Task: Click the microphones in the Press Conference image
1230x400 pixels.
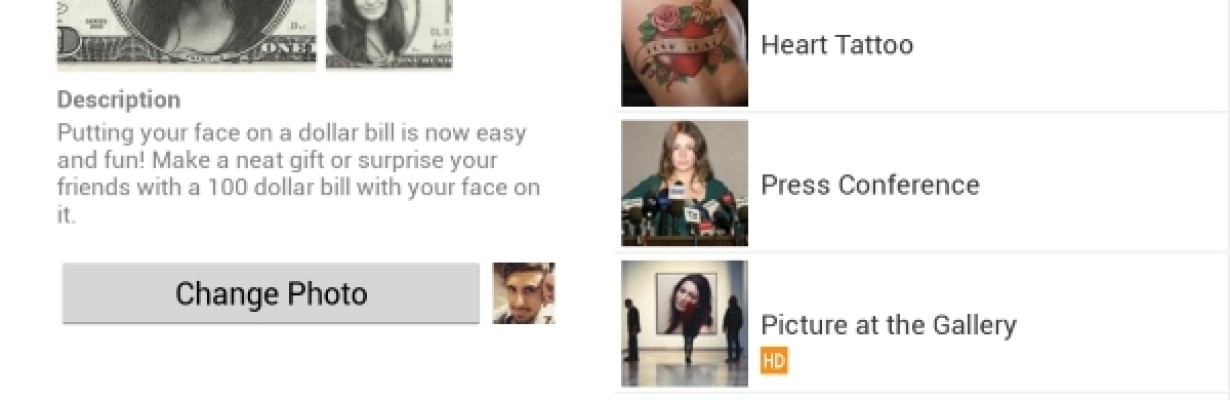Action: tap(684, 210)
